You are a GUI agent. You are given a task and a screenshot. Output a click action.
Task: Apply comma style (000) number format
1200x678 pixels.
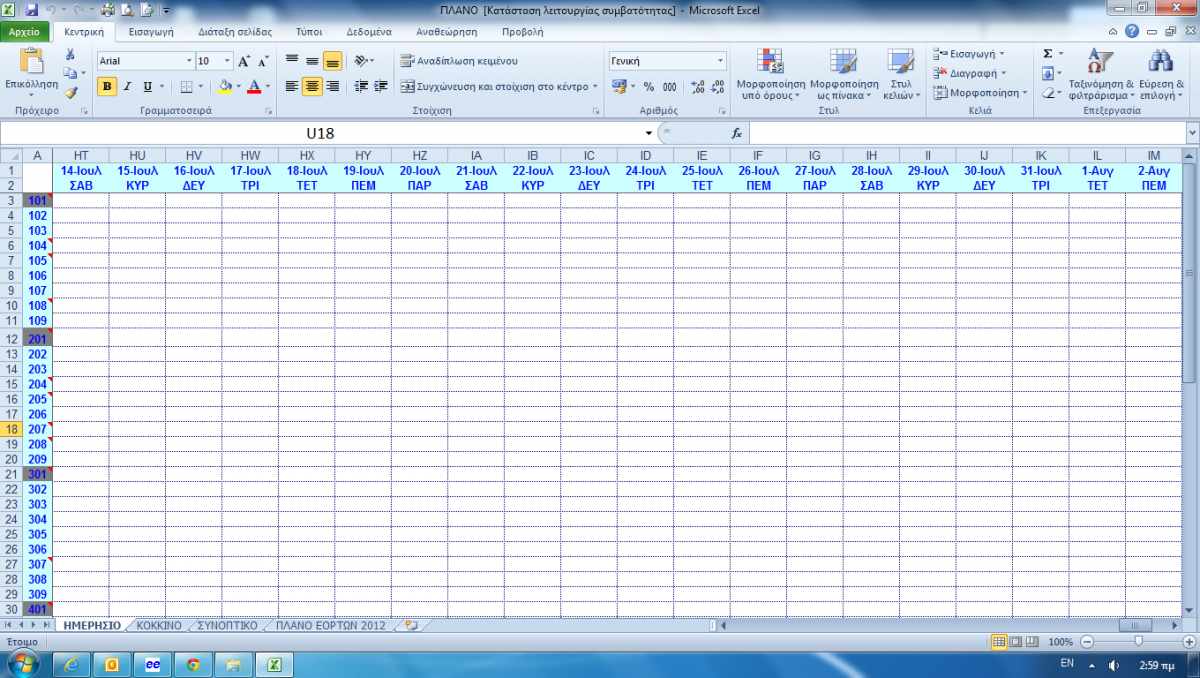coord(669,86)
